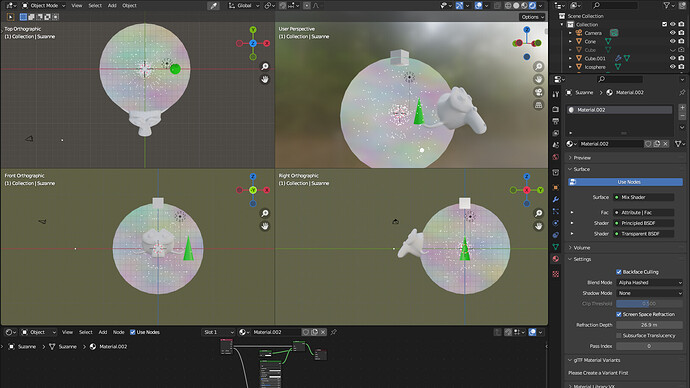Toggle Backface Culling checkbox
690x388 pixels.
click(619, 272)
